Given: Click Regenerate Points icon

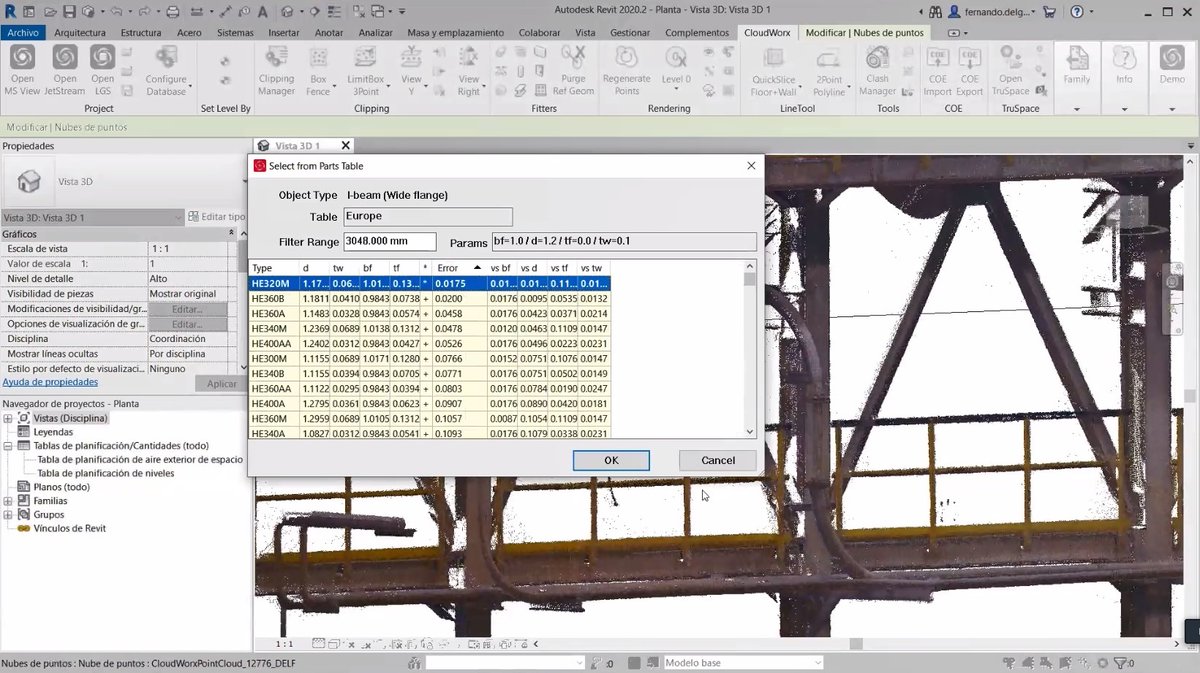Looking at the screenshot, I should pos(627,70).
